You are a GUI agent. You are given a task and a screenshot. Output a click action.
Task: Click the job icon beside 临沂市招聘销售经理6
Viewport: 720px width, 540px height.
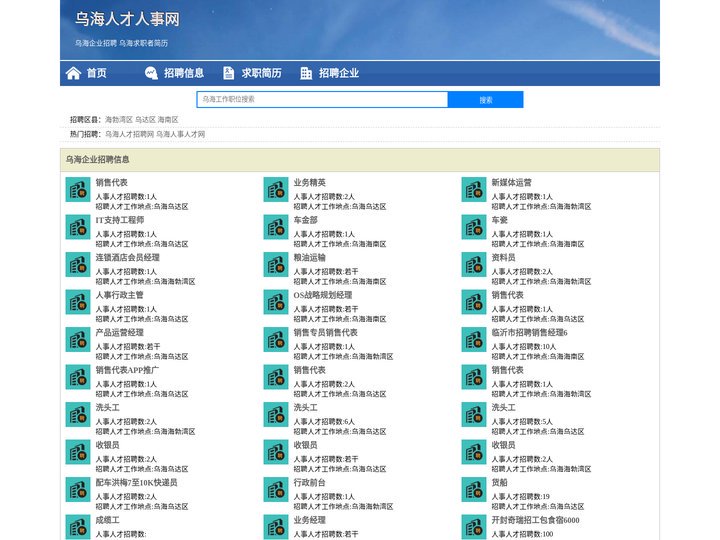(474, 340)
